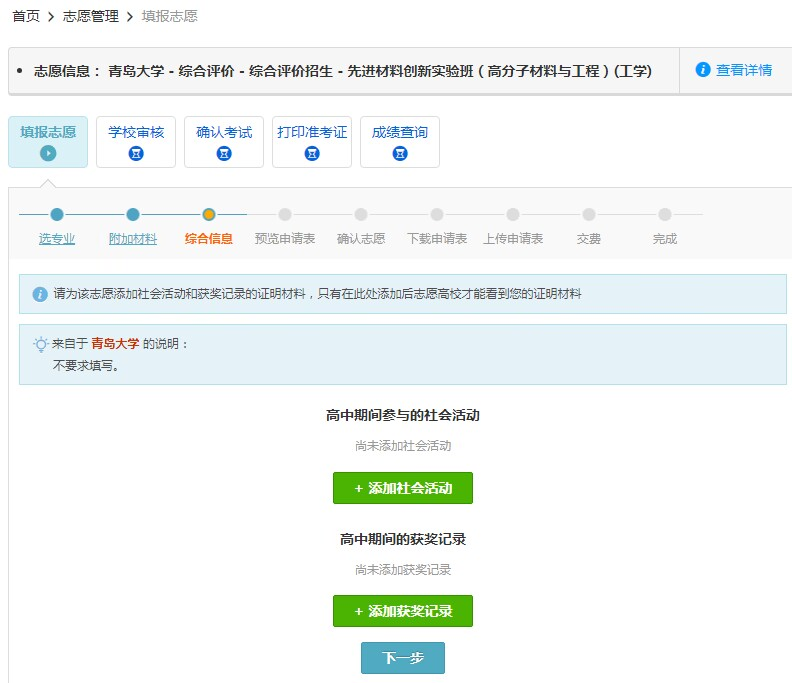Click the hourglass icon under 打印准考证
Screen dimensions: 792x683
312,153
